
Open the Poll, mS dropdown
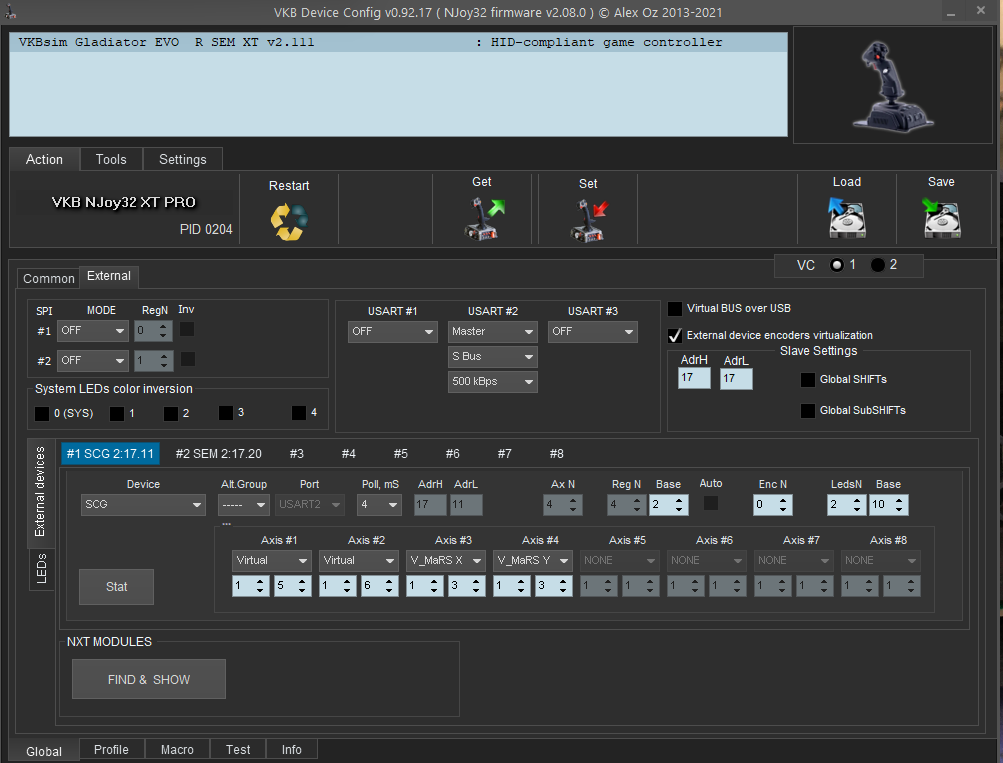(379, 505)
